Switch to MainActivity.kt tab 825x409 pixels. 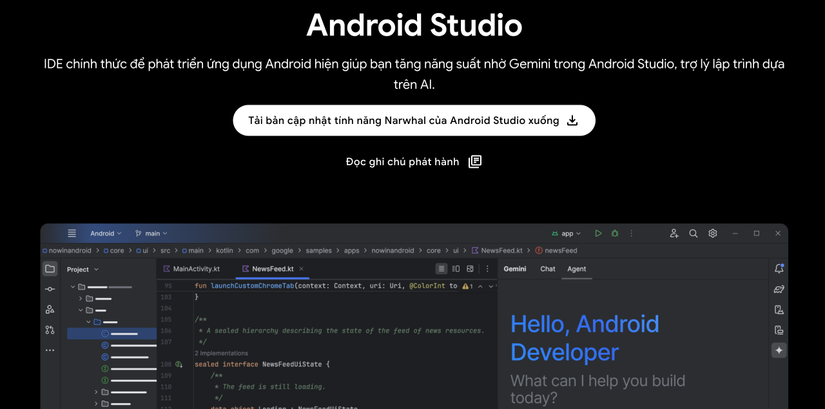click(192, 268)
